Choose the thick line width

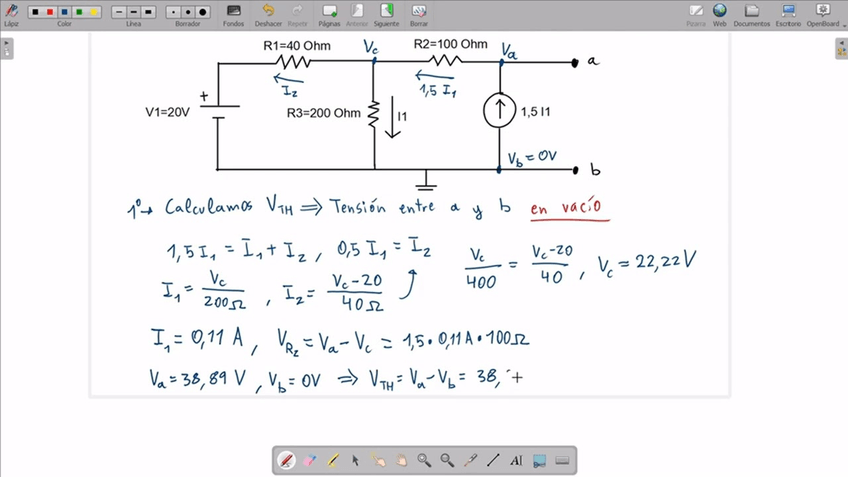[148, 11]
